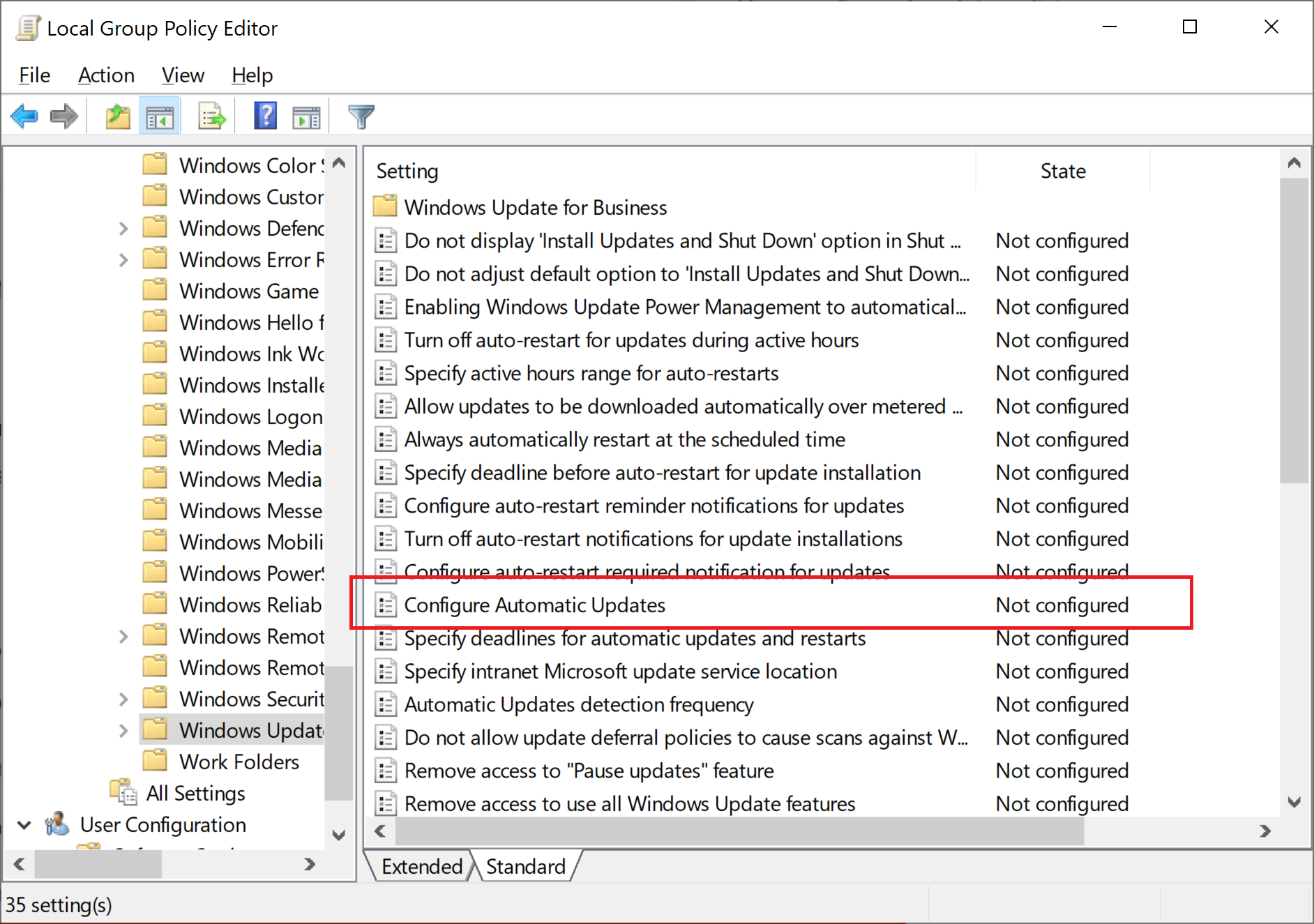
Task: Collapse the User Configuration node
Action: 24,824
